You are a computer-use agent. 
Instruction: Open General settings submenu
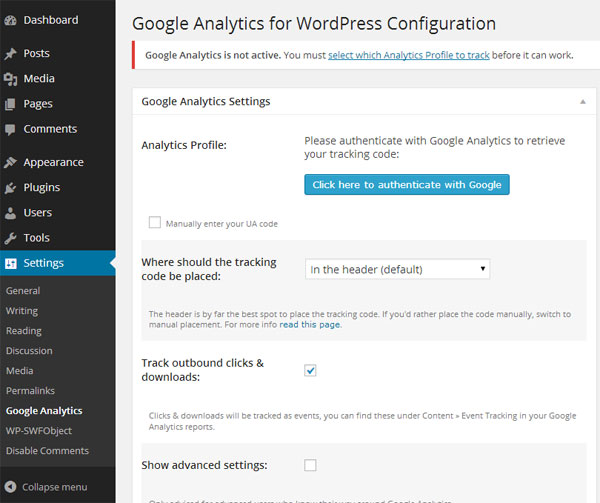(x=23, y=291)
